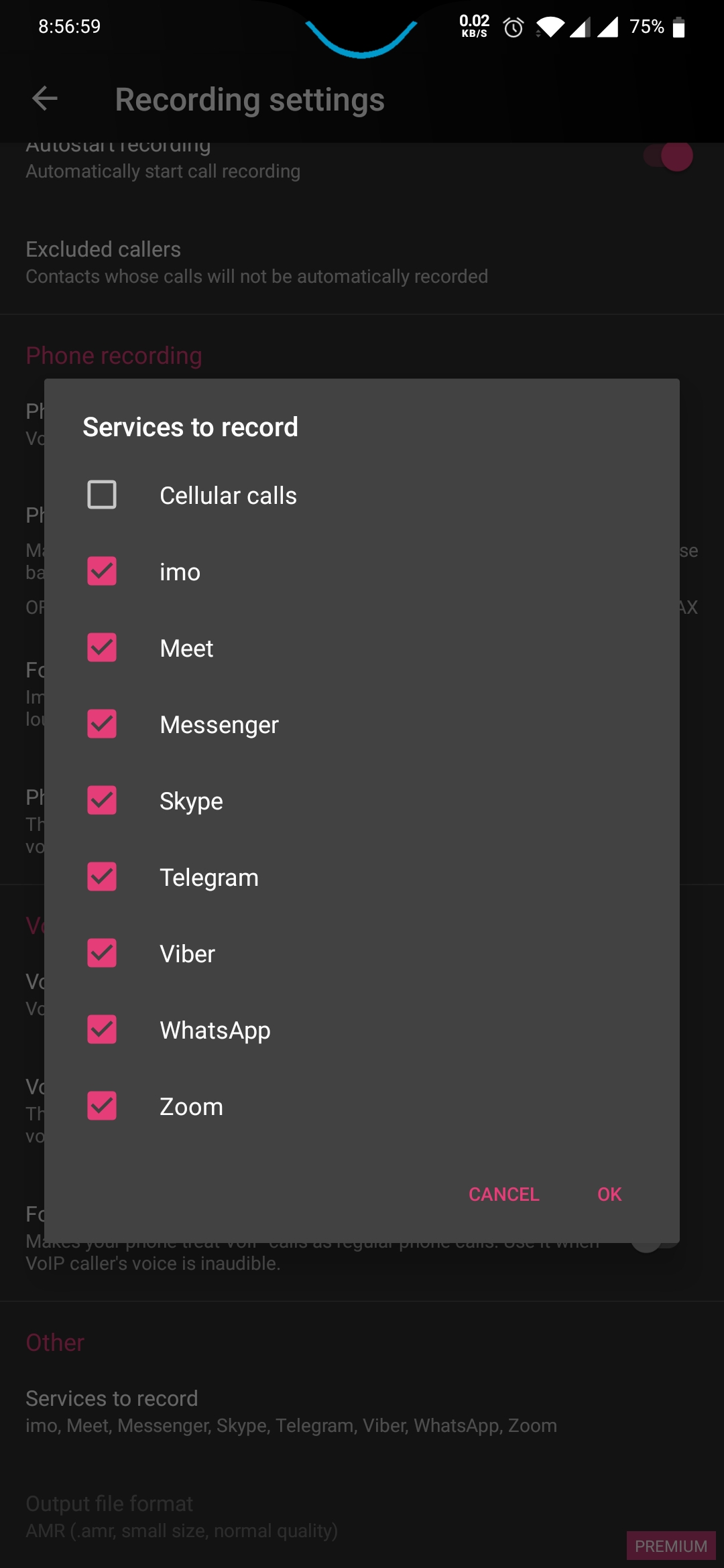The height and width of the screenshot is (1568, 724).
Task: Tap the back arrow icon
Action: 45,99
